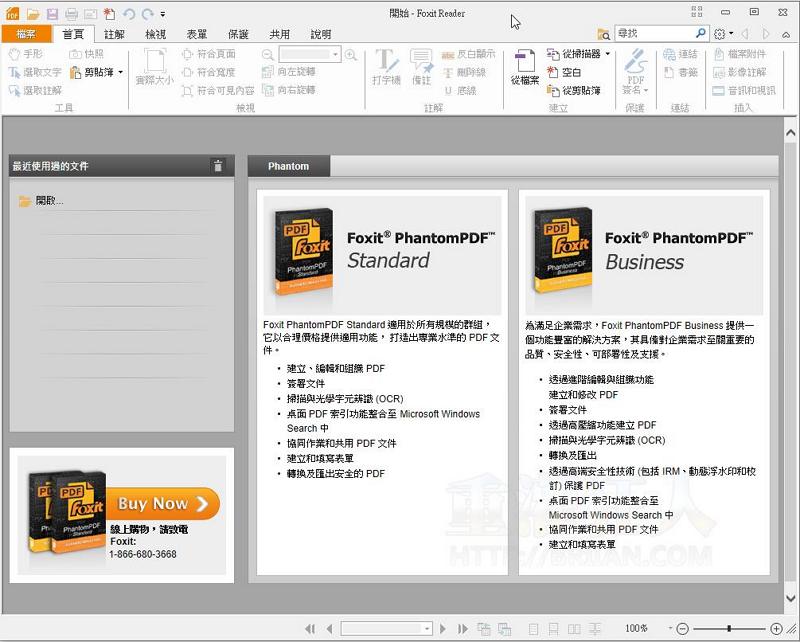Screen dimensions: 800x642
Task: Click the Print icon in the quick access toolbar
Action: (x=71, y=14)
